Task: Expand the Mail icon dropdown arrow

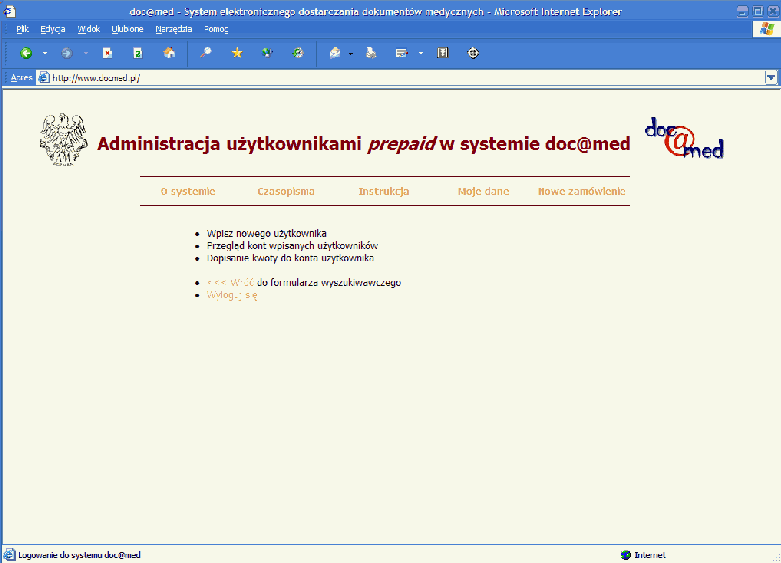Action: tap(351, 53)
